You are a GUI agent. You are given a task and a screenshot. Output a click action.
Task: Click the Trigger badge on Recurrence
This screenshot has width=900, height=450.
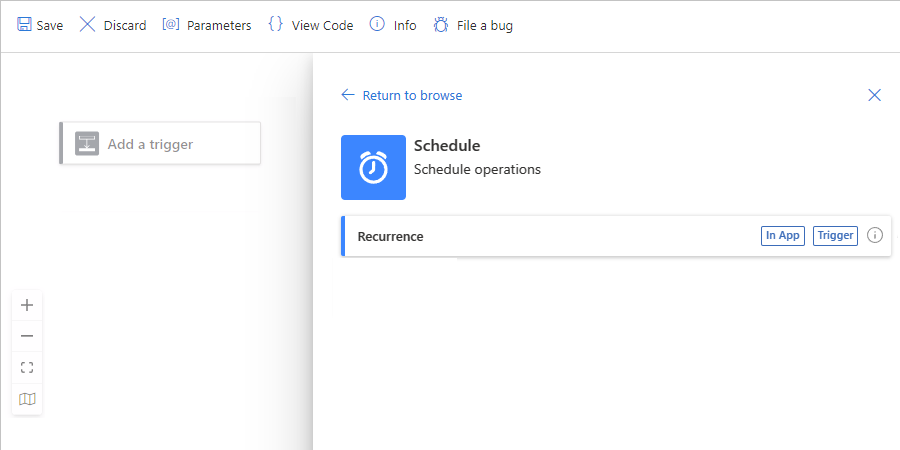835,236
